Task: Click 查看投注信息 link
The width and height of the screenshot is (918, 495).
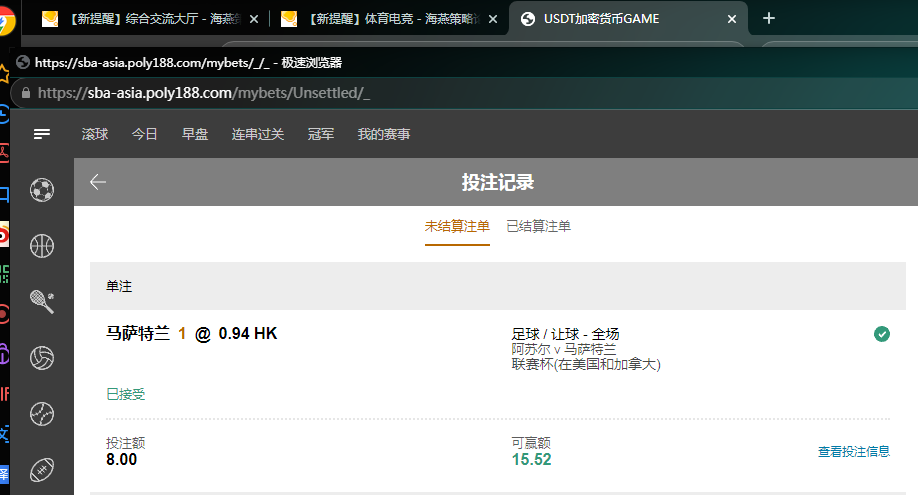Action: [853, 452]
